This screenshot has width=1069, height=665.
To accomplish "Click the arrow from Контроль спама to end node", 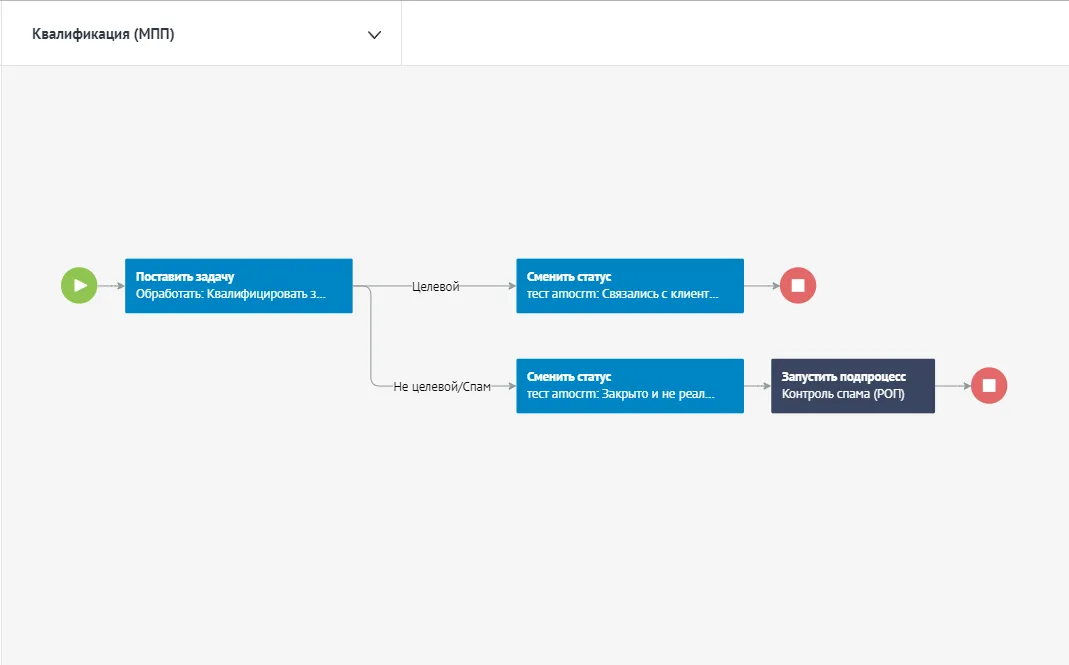I will coord(952,386).
